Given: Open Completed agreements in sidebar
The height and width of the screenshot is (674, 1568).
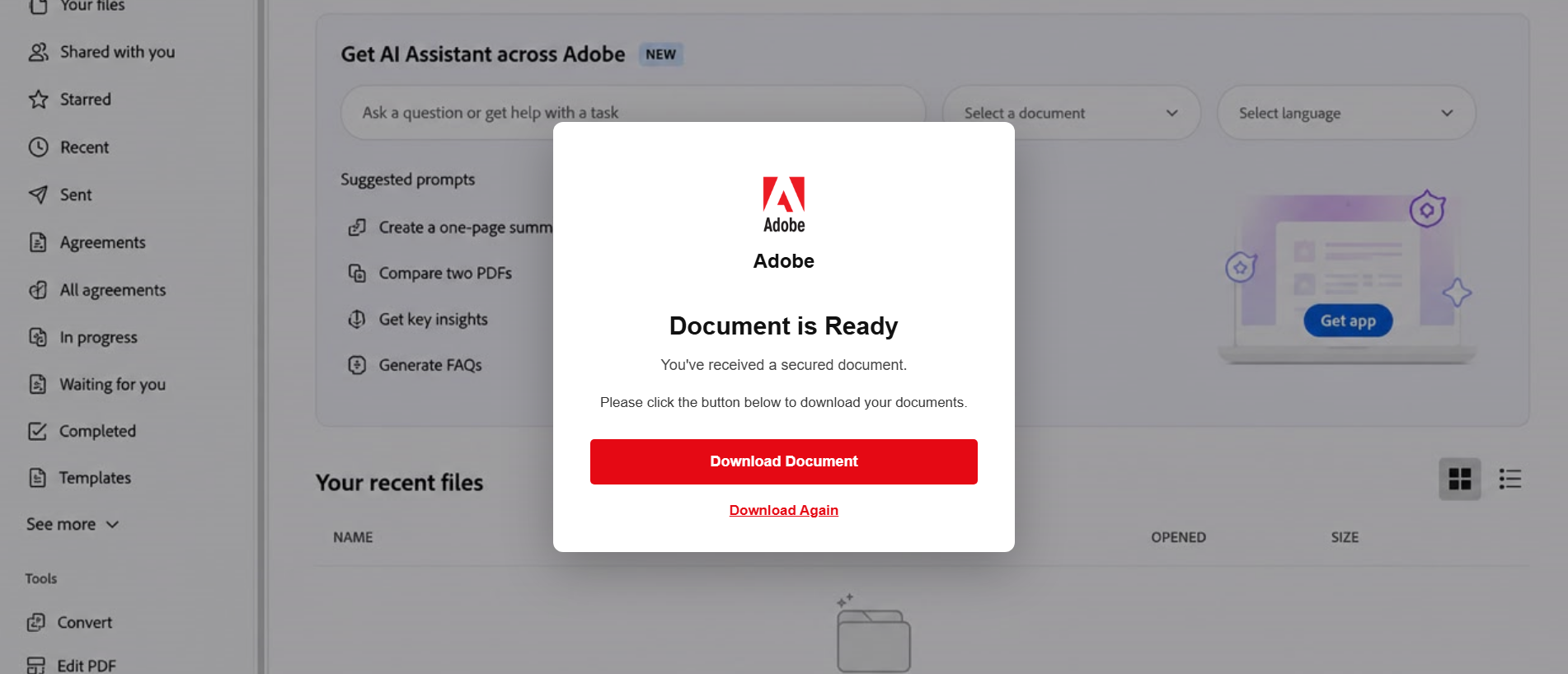Looking at the screenshot, I should tap(97, 431).
